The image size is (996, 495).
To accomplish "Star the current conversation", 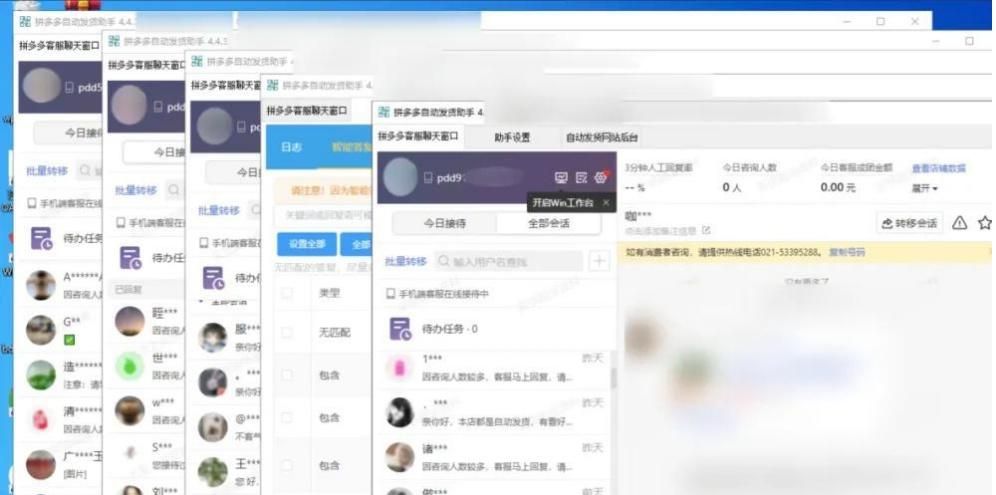I will [984, 223].
